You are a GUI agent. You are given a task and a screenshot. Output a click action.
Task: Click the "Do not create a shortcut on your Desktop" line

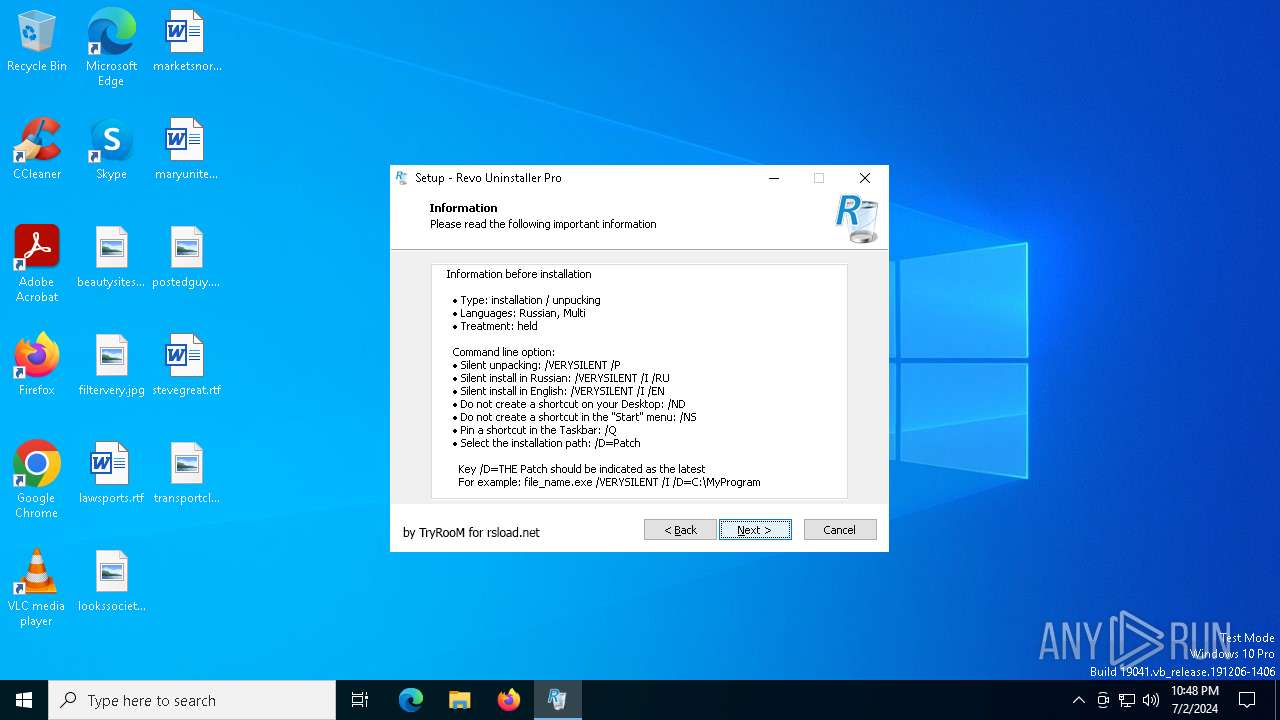(x=569, y=404)
